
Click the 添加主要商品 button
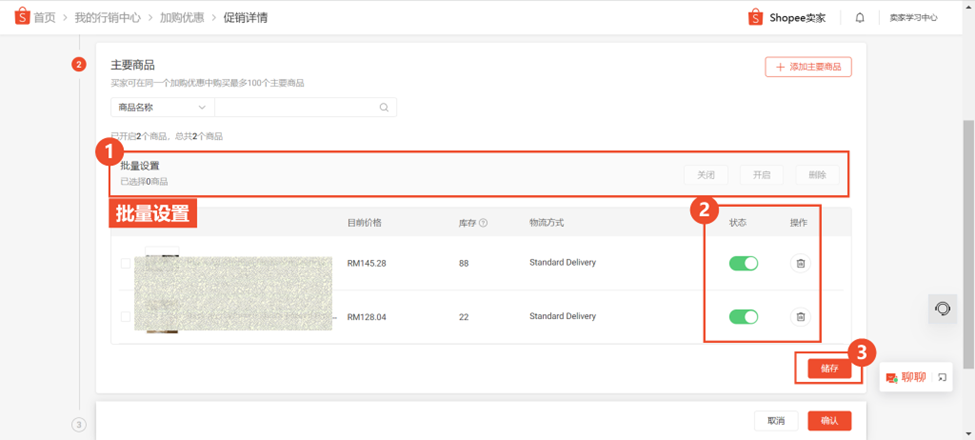tap(808, 67)
